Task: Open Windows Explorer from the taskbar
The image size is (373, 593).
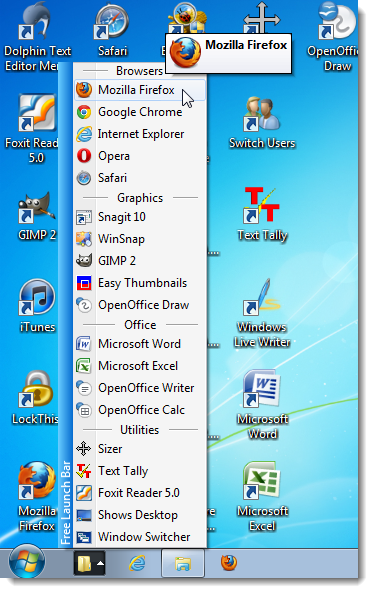Action: [x=183, y=564]
